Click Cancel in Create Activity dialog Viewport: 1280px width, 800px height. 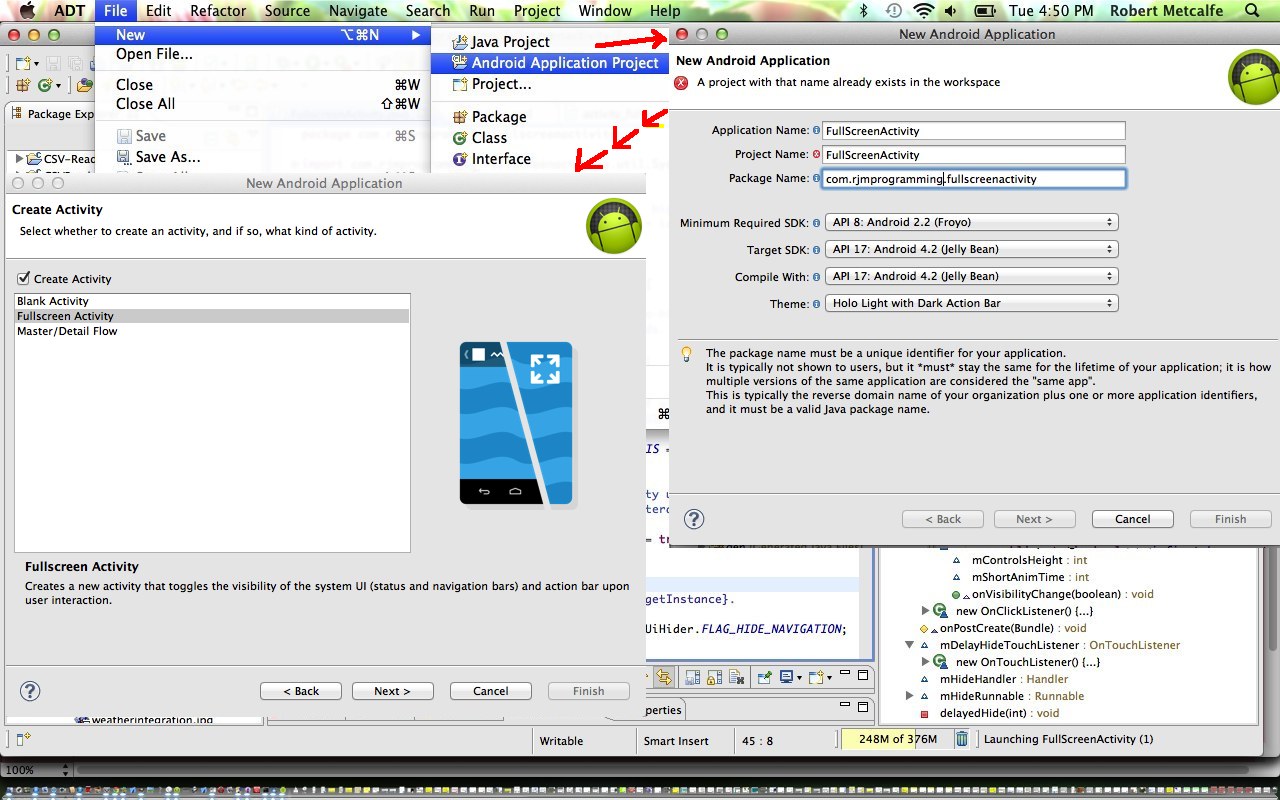(x=491, y=691)
